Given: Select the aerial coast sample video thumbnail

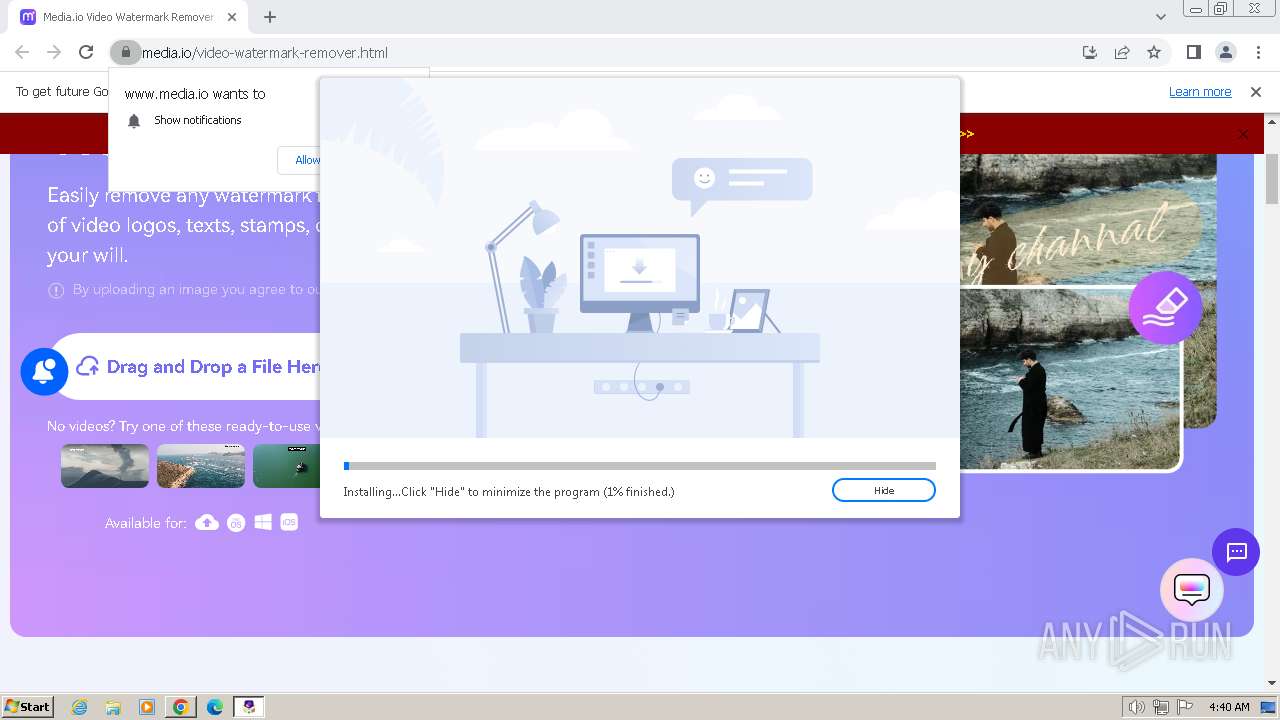Looking at the screenshot, I should pos(201,466).
